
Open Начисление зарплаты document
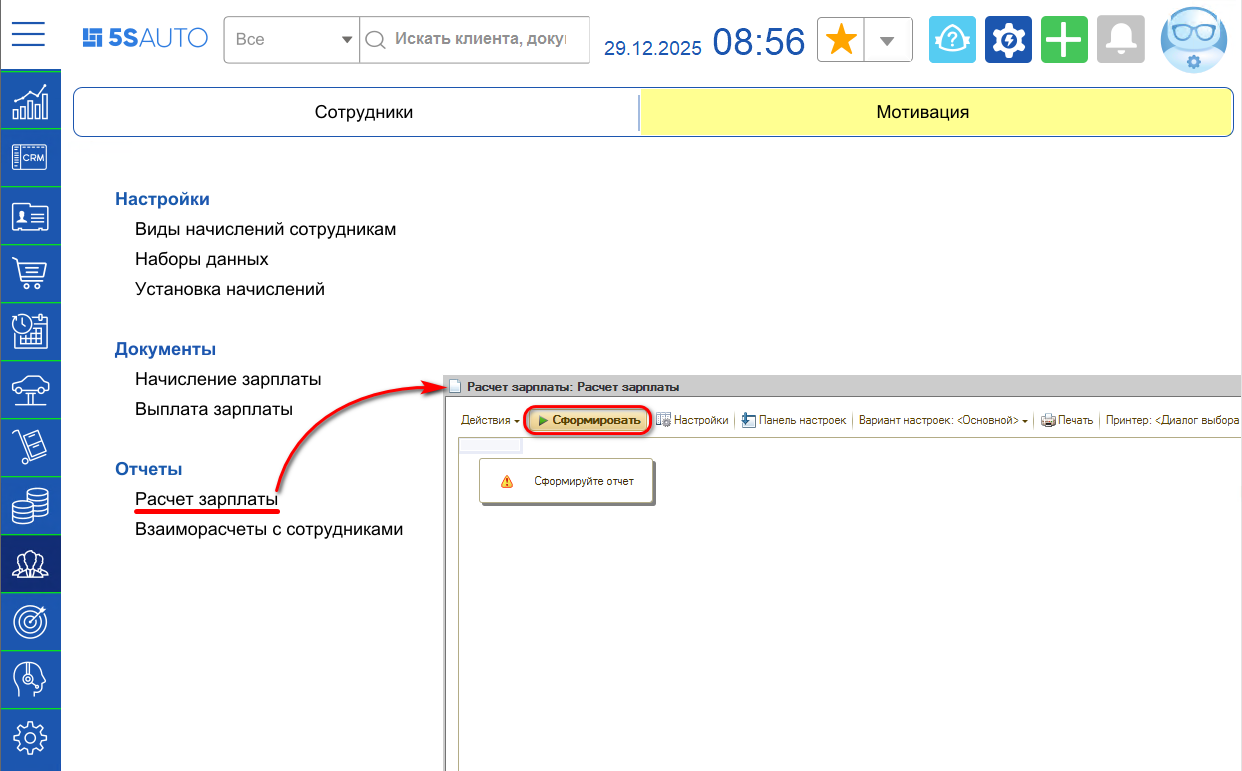pos(228,379)
